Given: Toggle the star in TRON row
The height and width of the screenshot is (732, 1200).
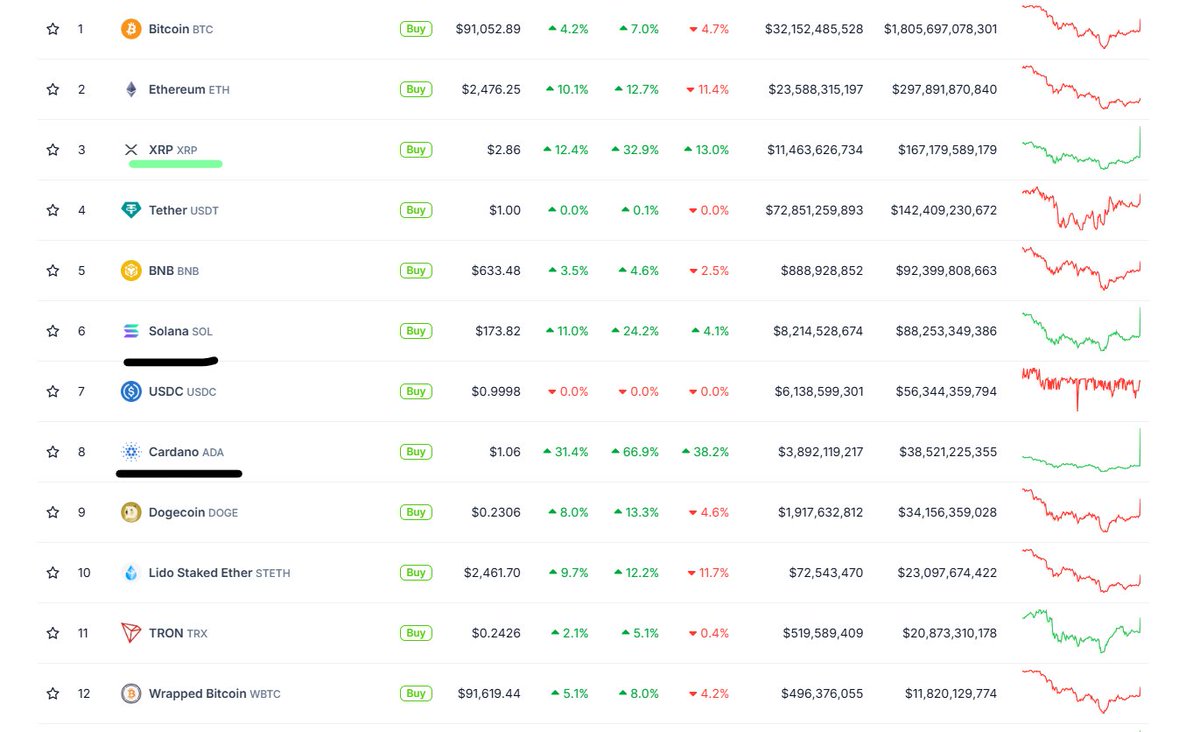Looking at the screenshot, I should pos(52,633).
